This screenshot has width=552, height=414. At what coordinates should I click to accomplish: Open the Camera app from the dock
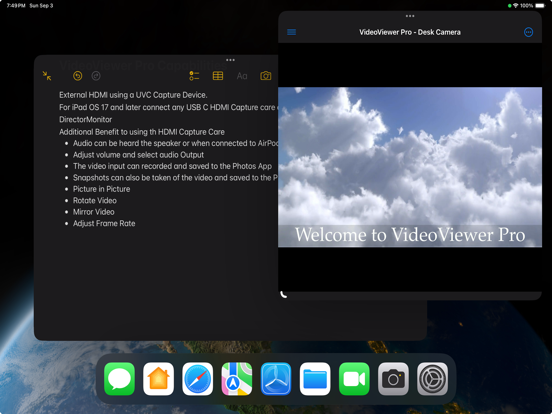pyautogui.click(x=393, y=379)
